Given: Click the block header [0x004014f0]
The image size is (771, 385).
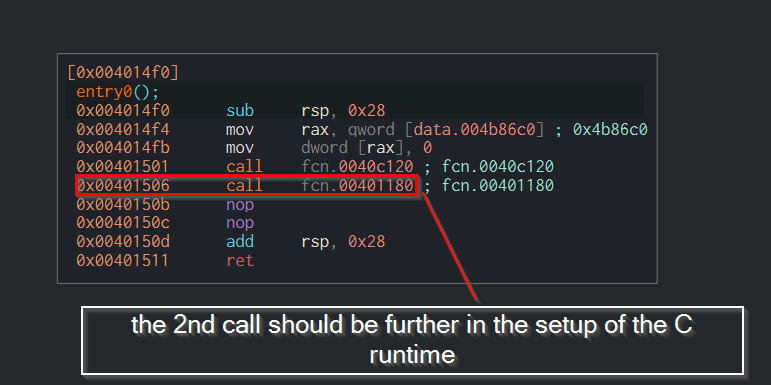Looking at the screenshot, I should (x=123, y=73).
